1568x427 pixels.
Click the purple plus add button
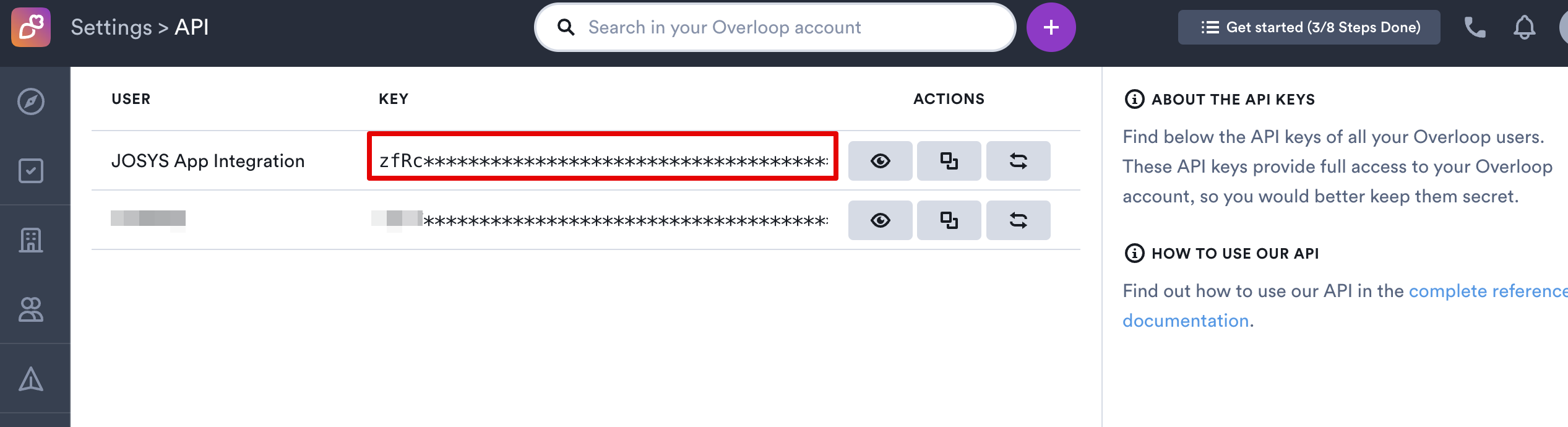[1051, 27]
